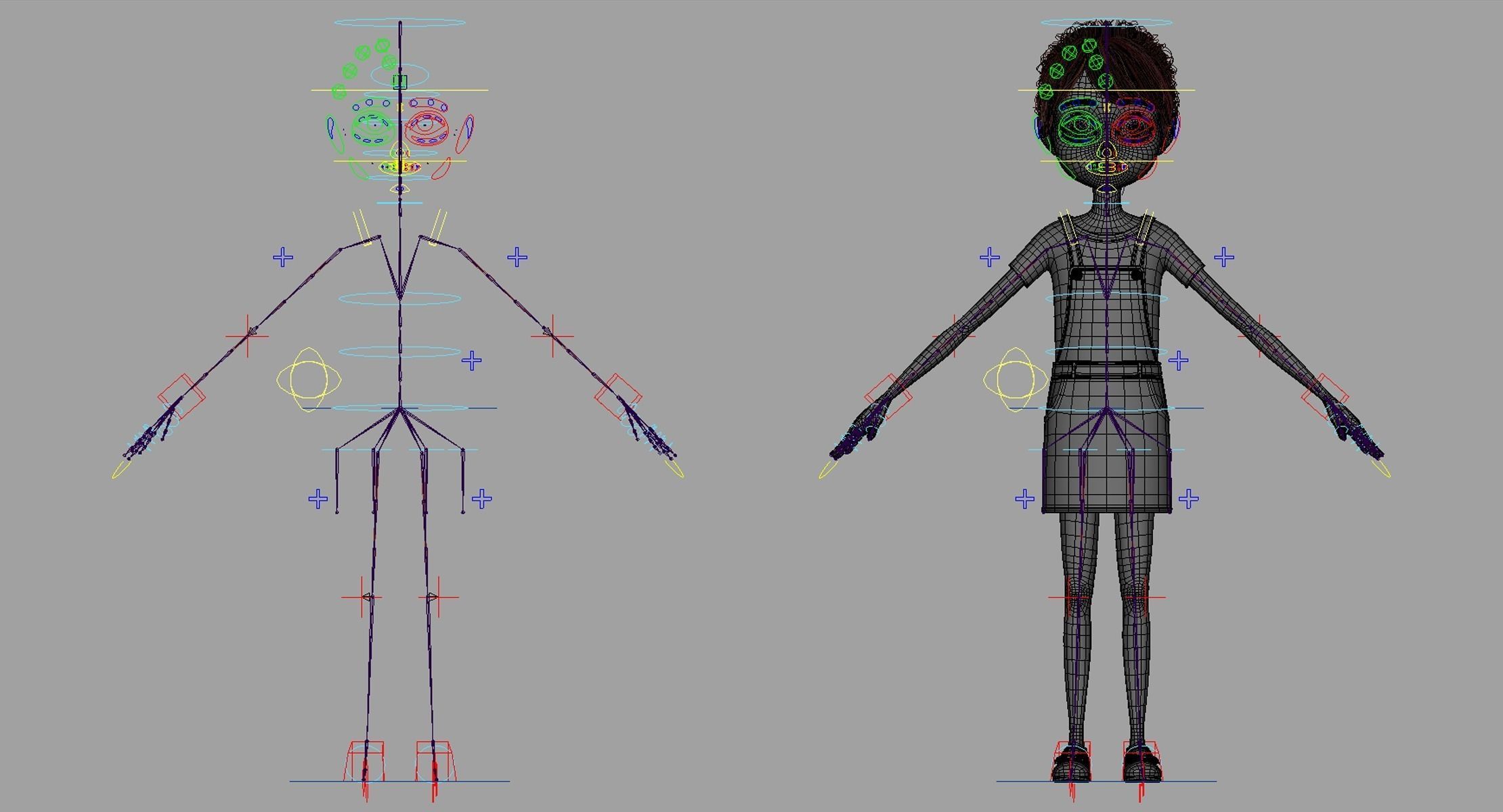Viewport: 1503px width, 812px height.
Task: Select yellow flower control beside meshed character
Action: pos(1016,380)
